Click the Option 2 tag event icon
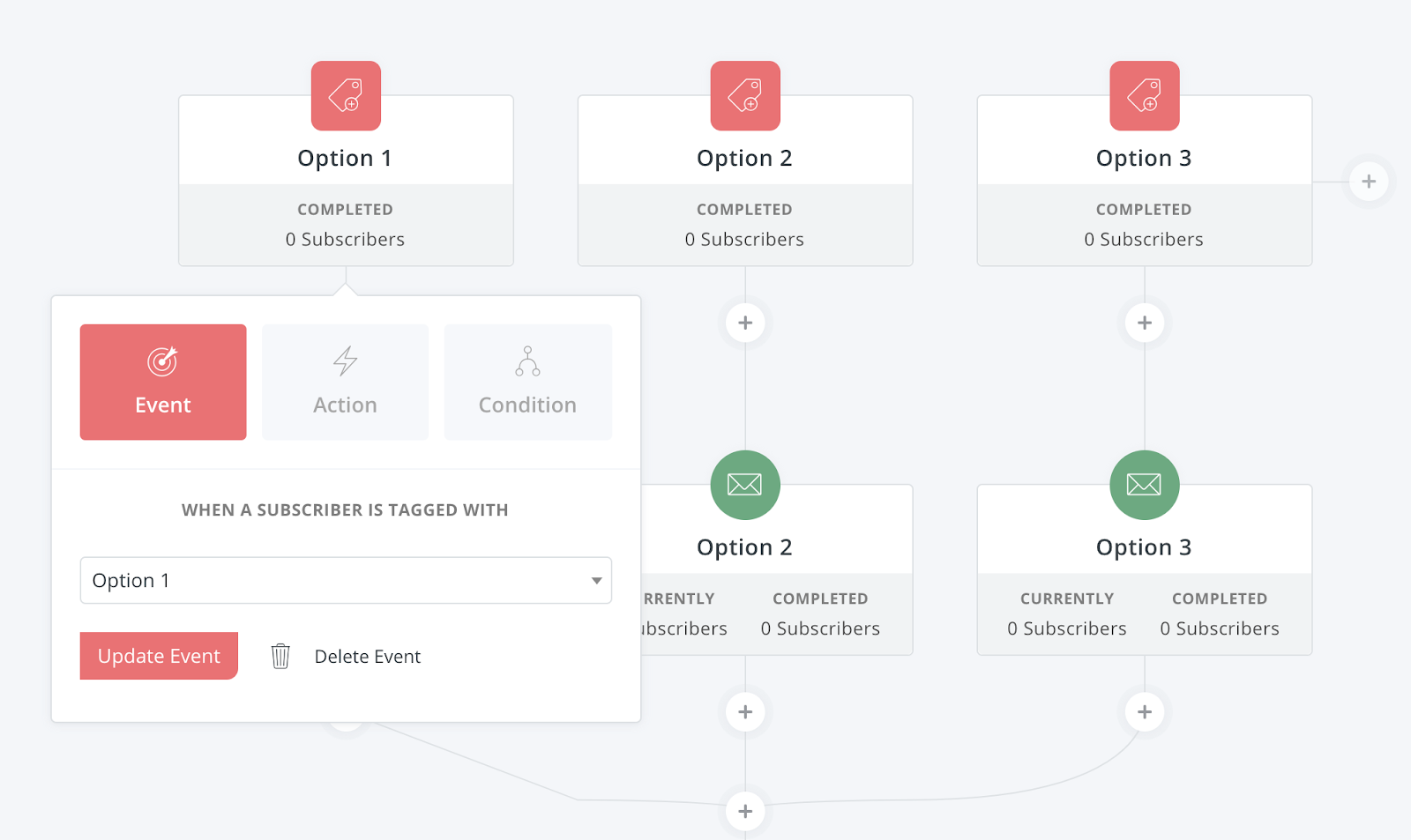This screenshot has height=840, width=1411. [x=745, y=95]
